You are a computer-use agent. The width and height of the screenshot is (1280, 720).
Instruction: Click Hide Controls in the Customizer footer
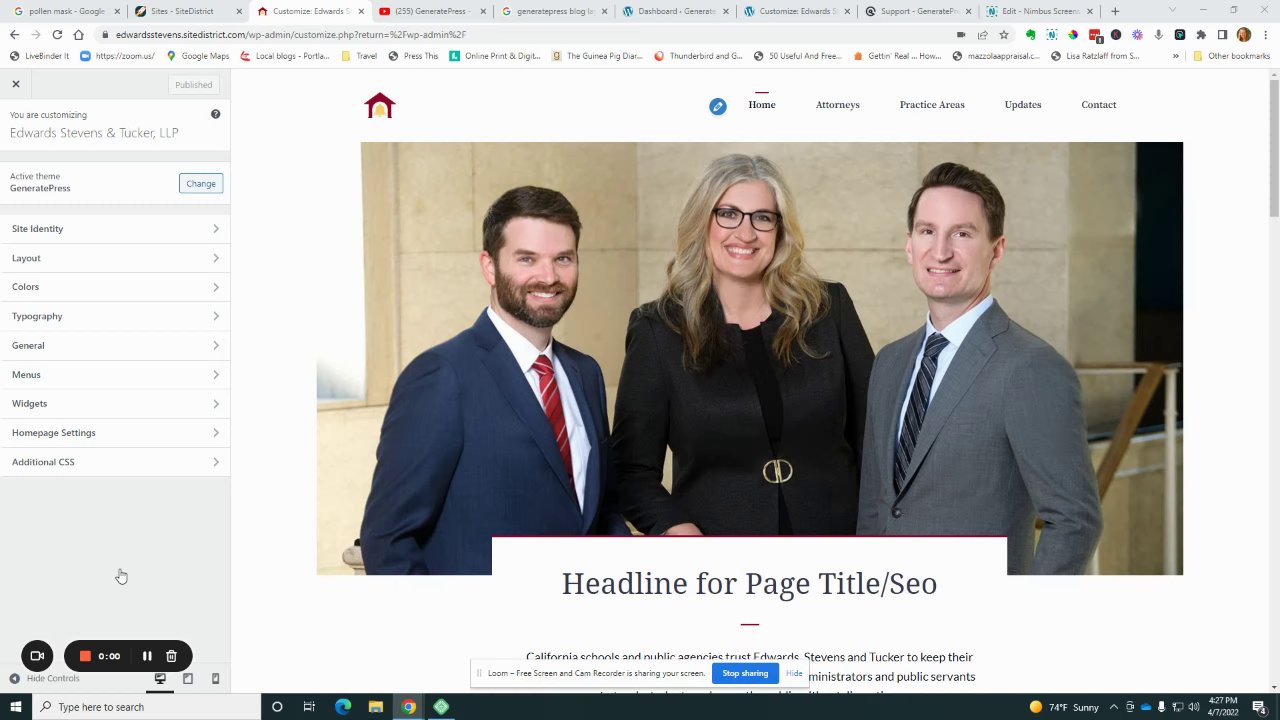[45, 678]
